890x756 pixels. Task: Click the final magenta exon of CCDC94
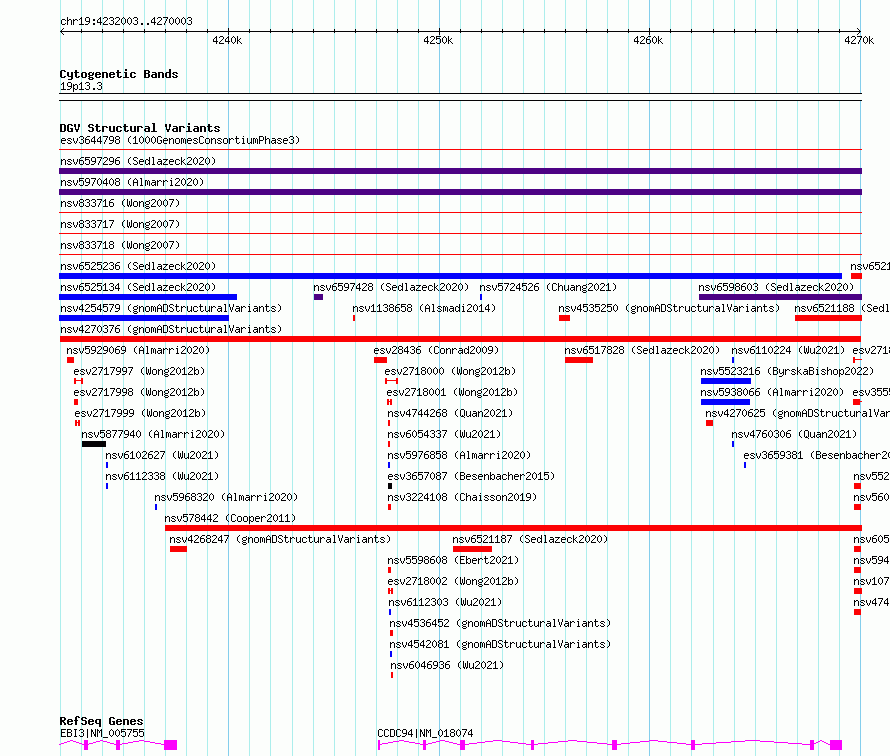pos(836,745)
